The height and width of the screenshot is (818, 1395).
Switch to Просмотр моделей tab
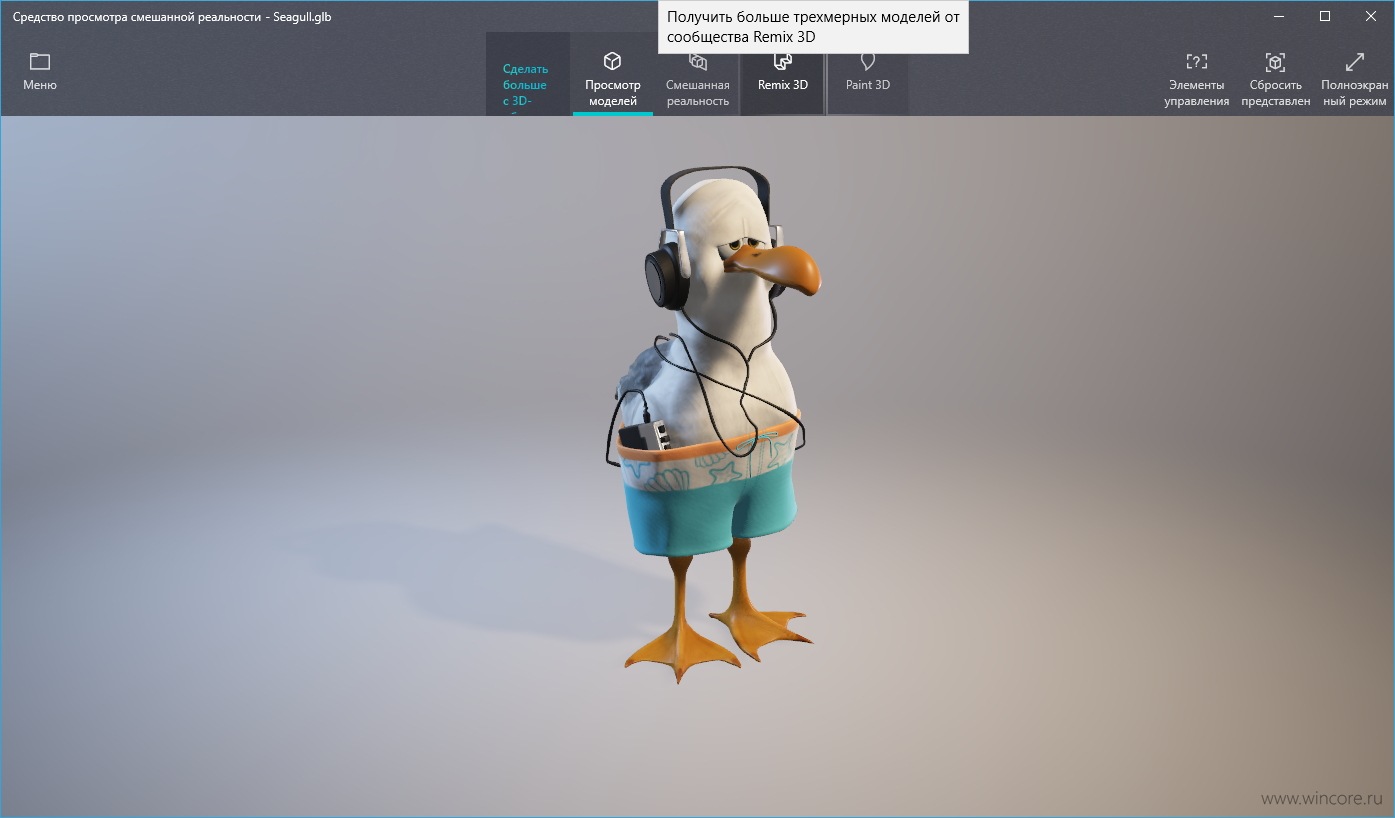click(x=613, y=78)
